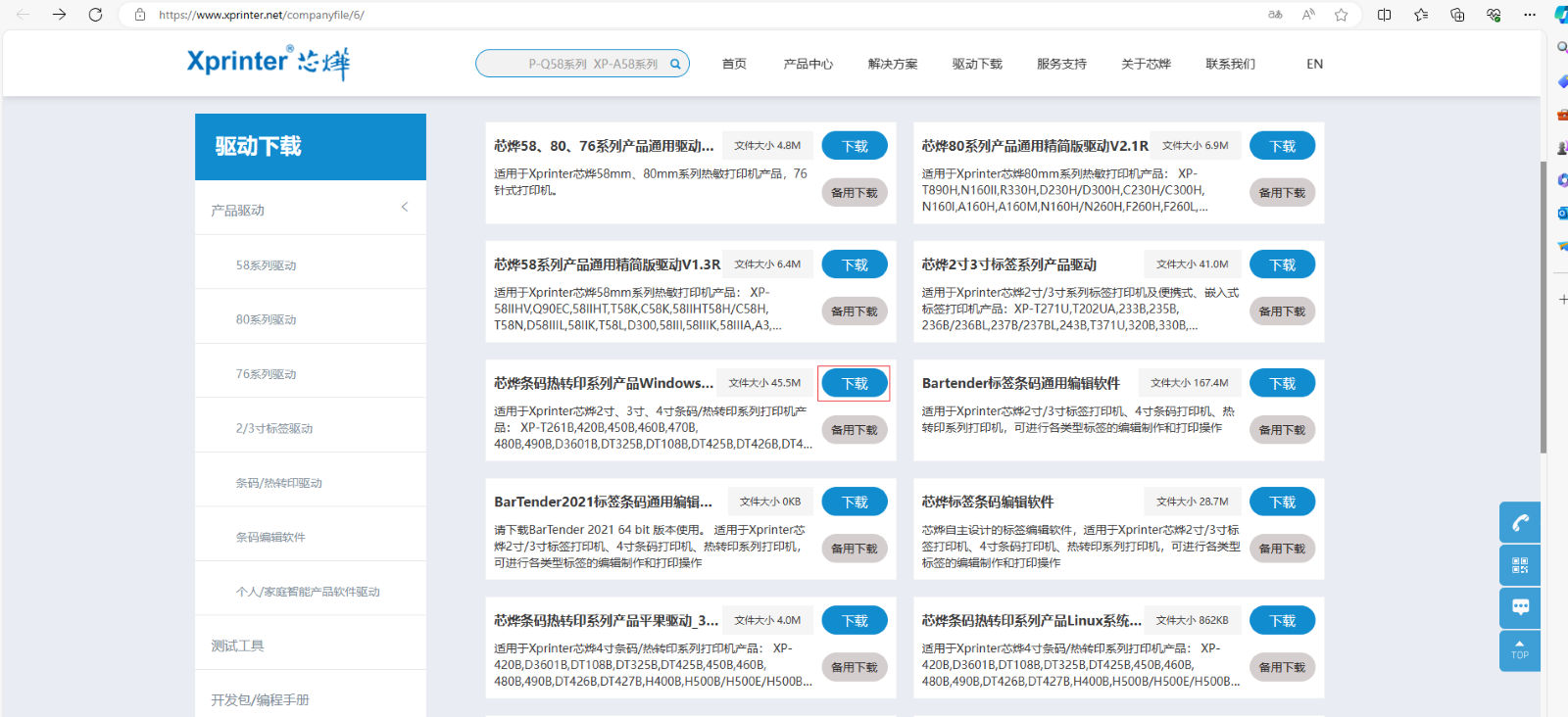The image size is (1568, 717).
Task: Click 备用下载 for 58、80、76系列 driver
Action: click(x=855, y=193)
